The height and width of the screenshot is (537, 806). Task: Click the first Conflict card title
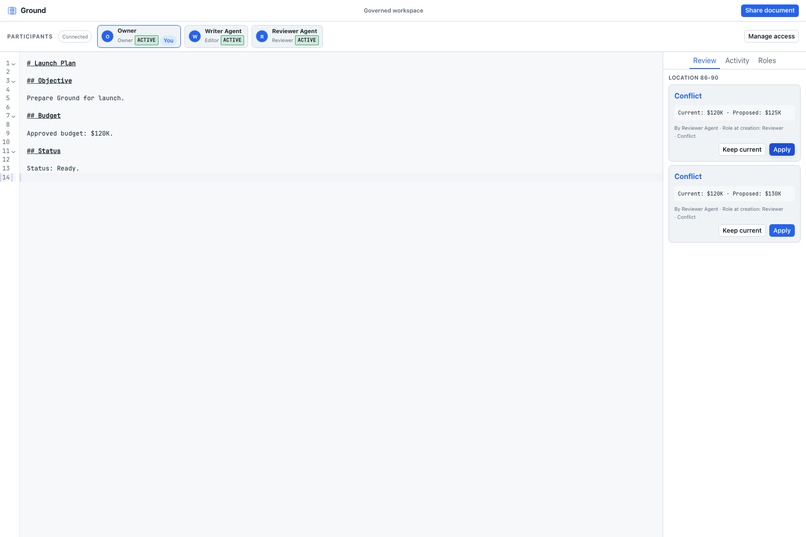[x=688, y=96]
